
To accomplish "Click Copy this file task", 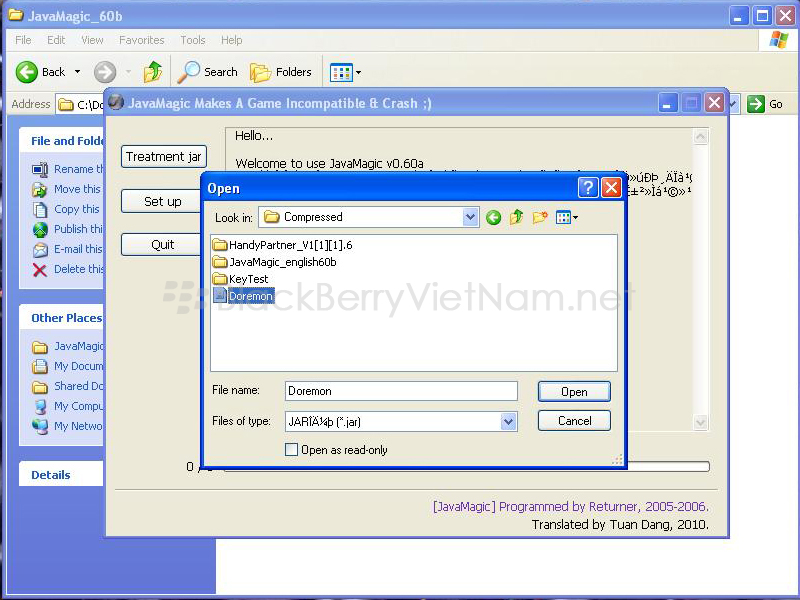I will [66, 209].
